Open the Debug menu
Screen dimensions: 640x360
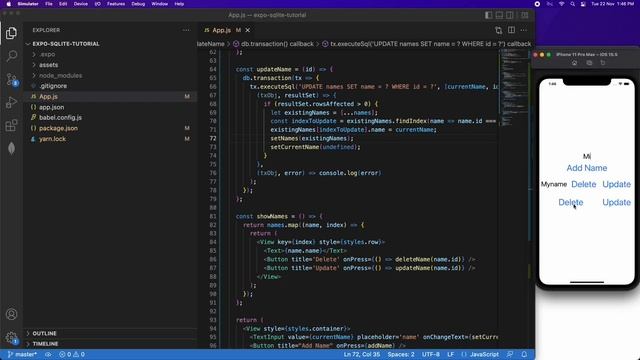138,4
